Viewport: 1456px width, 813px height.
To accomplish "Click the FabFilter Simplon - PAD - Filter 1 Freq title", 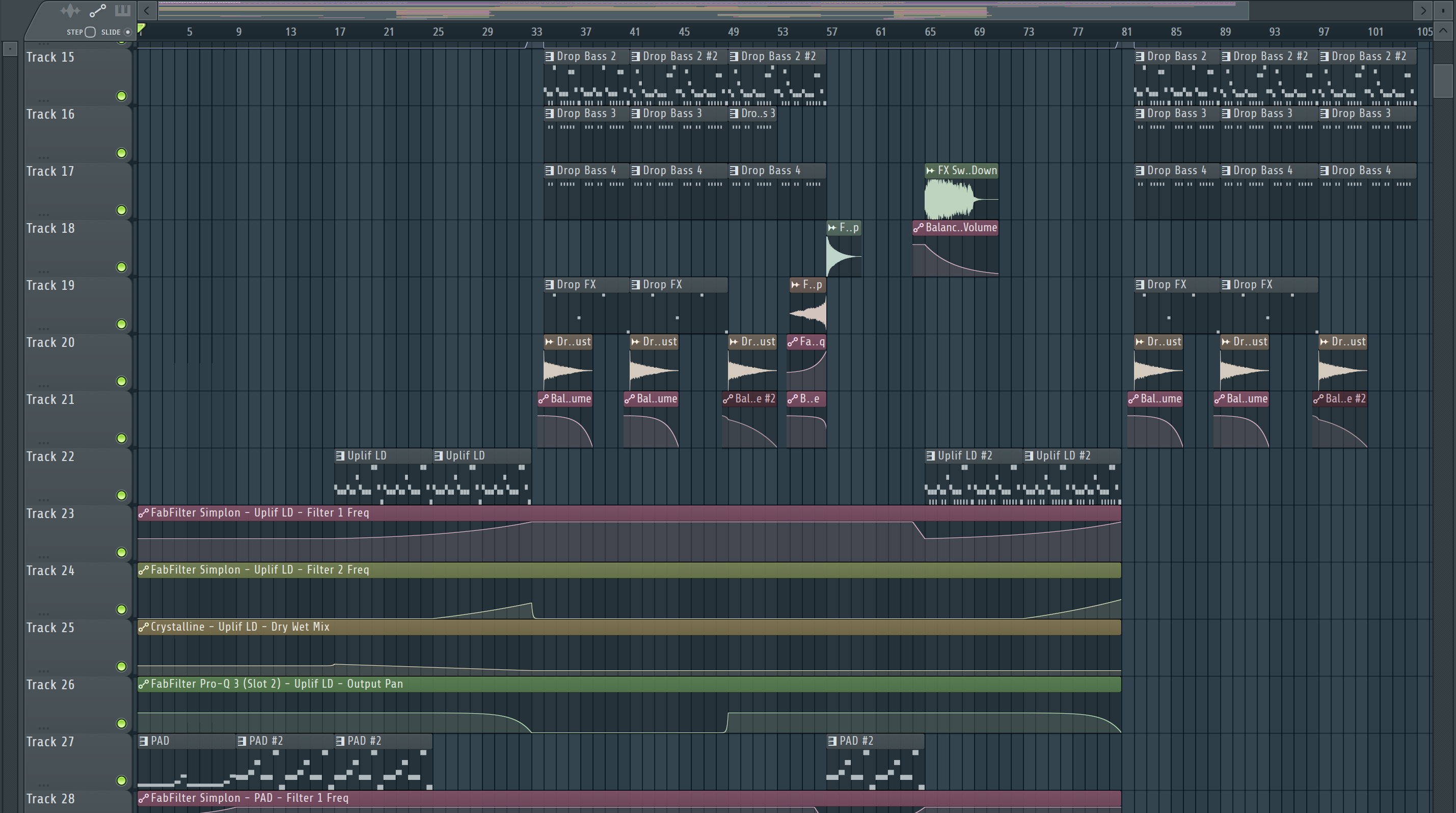I will click(x=250, y=798).
